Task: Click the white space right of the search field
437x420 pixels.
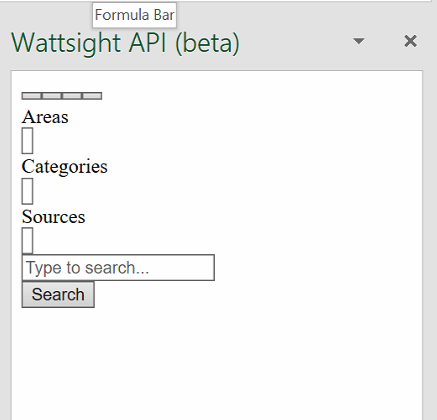Action: click(317, 268)
